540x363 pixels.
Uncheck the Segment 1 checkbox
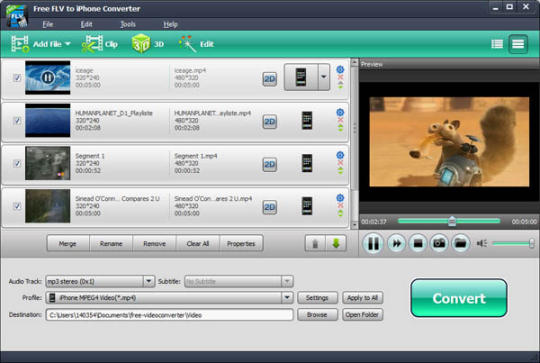[x=17, y=163]
